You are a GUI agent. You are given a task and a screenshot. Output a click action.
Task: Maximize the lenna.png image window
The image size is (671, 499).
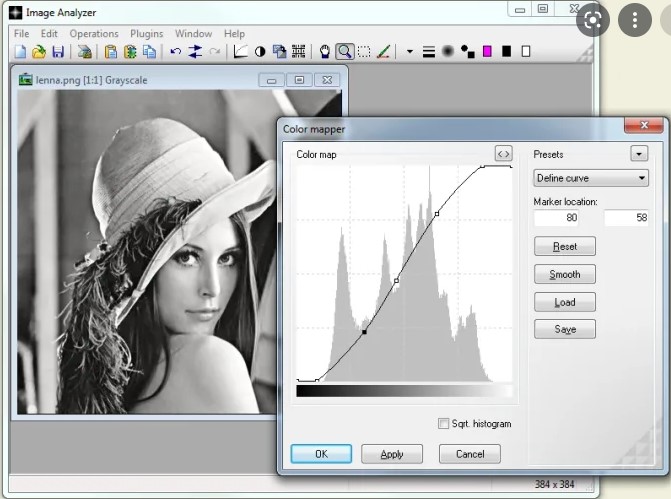pos(300,80)
